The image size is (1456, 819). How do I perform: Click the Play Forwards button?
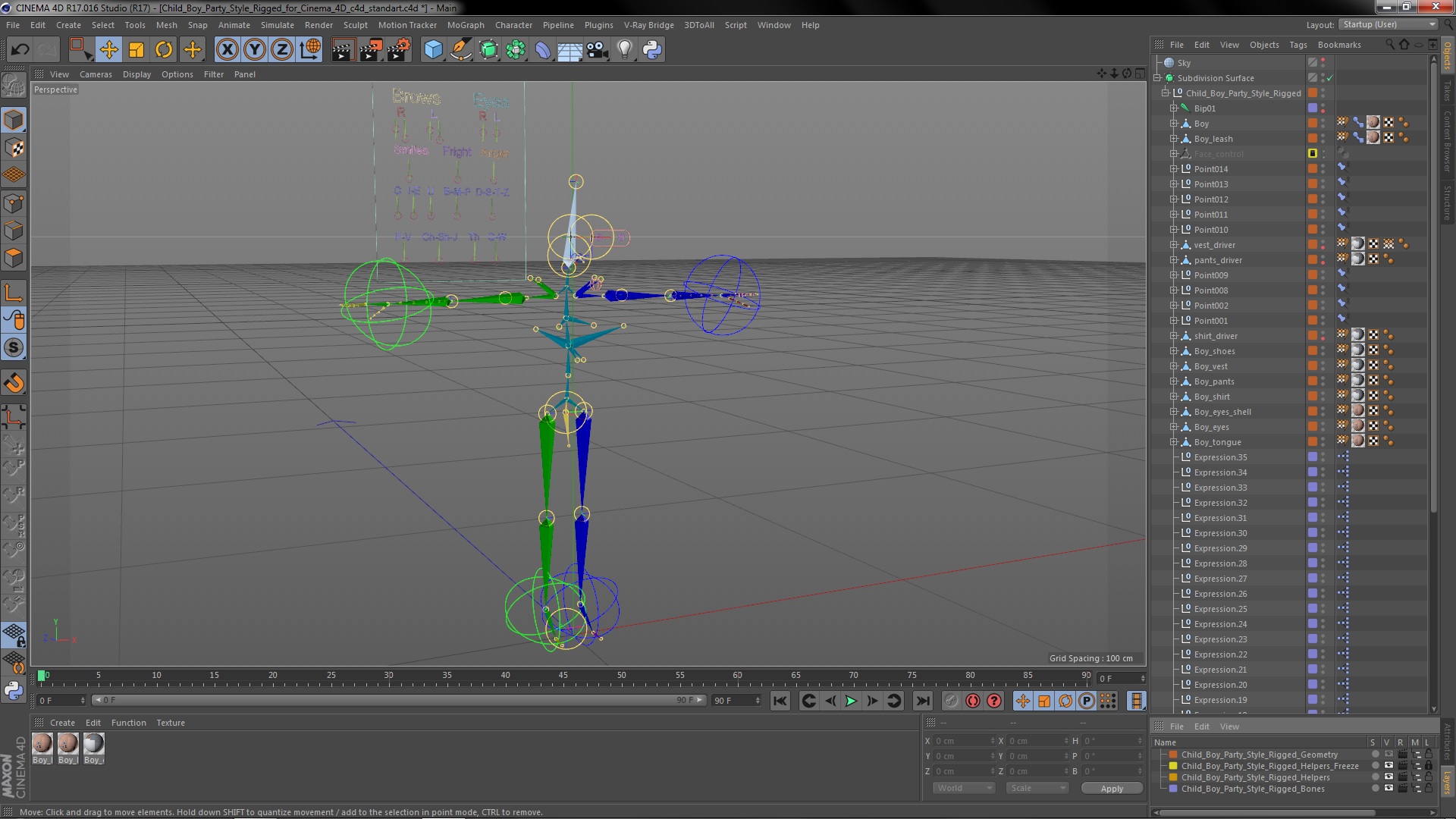pyautogui.click(x=850, y=700)
